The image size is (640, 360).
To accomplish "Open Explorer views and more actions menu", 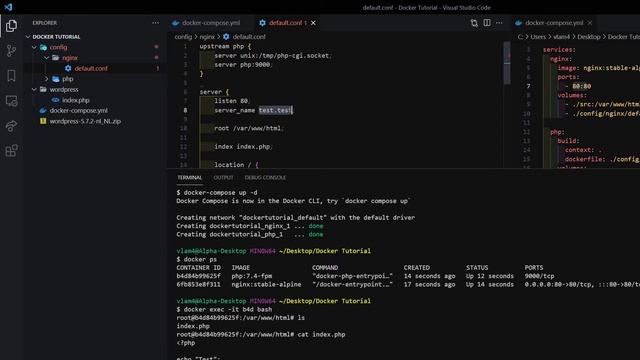I will [x=156, y=23].
